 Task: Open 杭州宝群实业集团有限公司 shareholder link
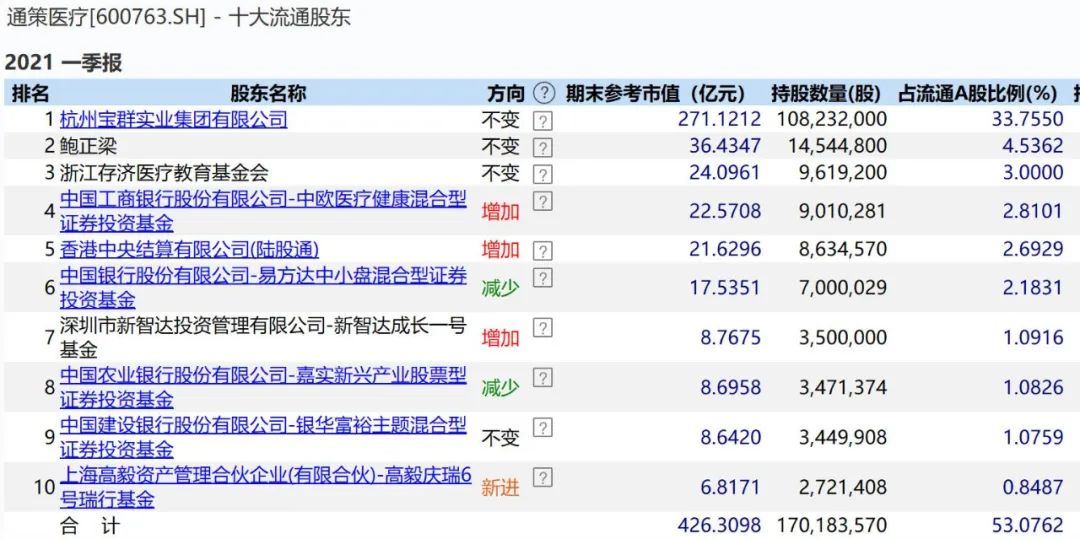tap(174, 120)
